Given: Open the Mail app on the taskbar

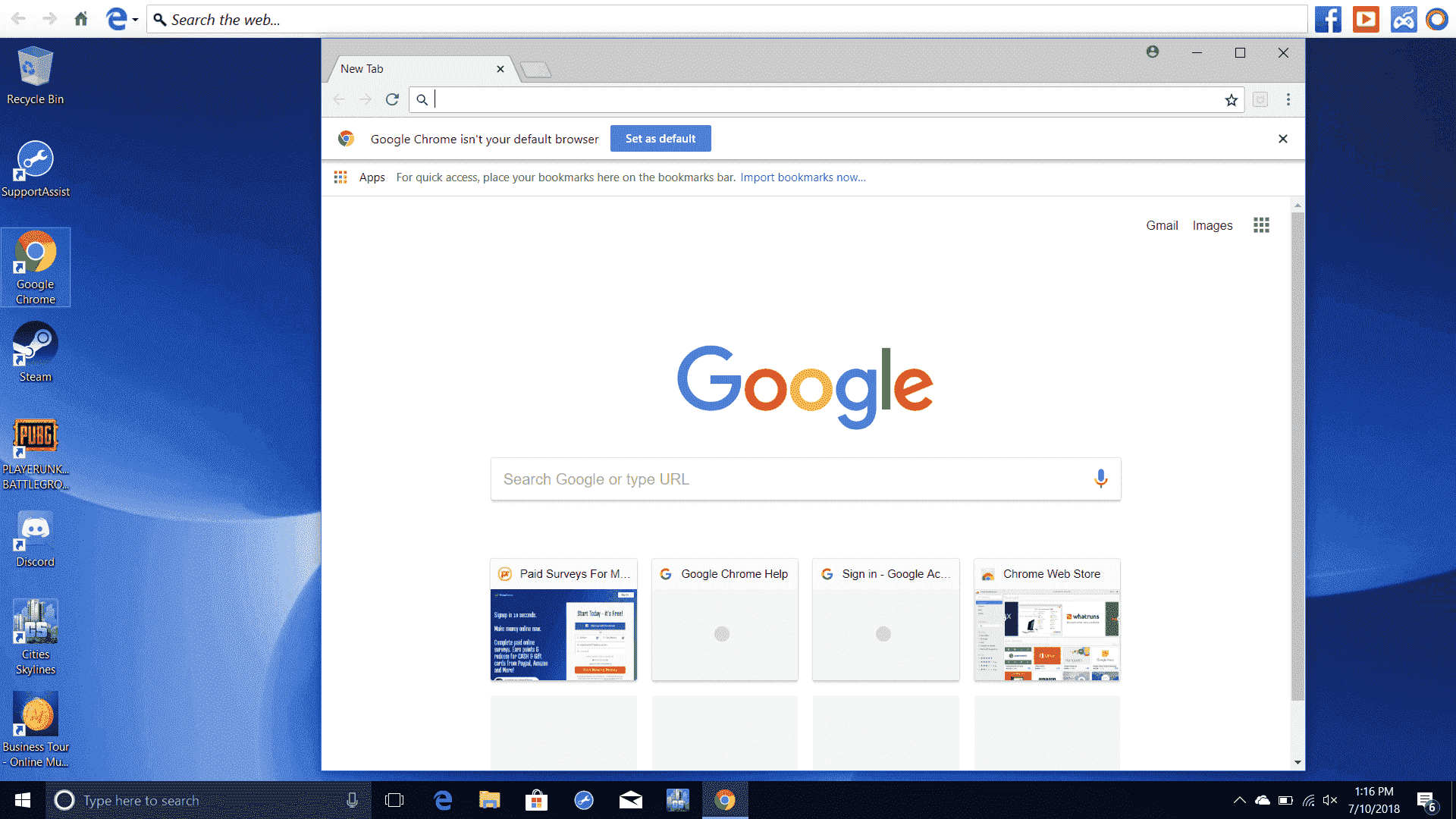Looking at the screenshot, I should (630, 800).
